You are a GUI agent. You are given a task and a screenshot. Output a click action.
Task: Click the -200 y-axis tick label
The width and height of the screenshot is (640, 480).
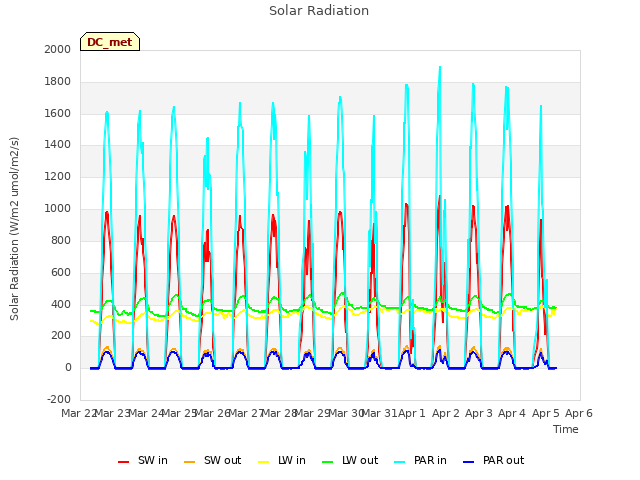tap(59, 399)
